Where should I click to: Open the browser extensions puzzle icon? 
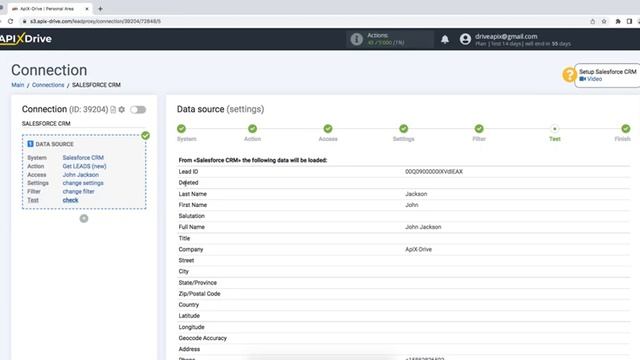(618, 21)
